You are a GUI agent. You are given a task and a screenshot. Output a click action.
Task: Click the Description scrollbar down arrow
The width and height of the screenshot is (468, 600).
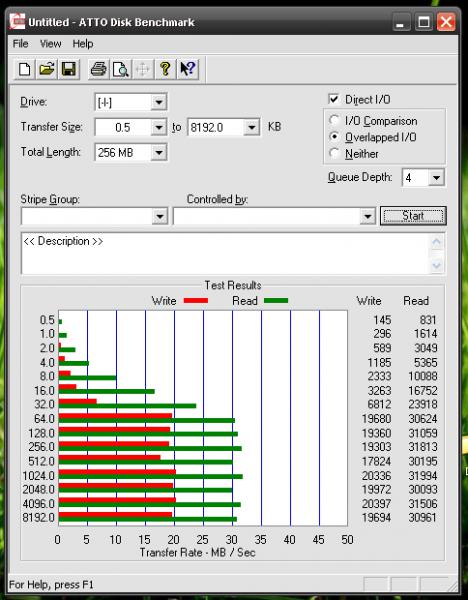coord(437,265)
